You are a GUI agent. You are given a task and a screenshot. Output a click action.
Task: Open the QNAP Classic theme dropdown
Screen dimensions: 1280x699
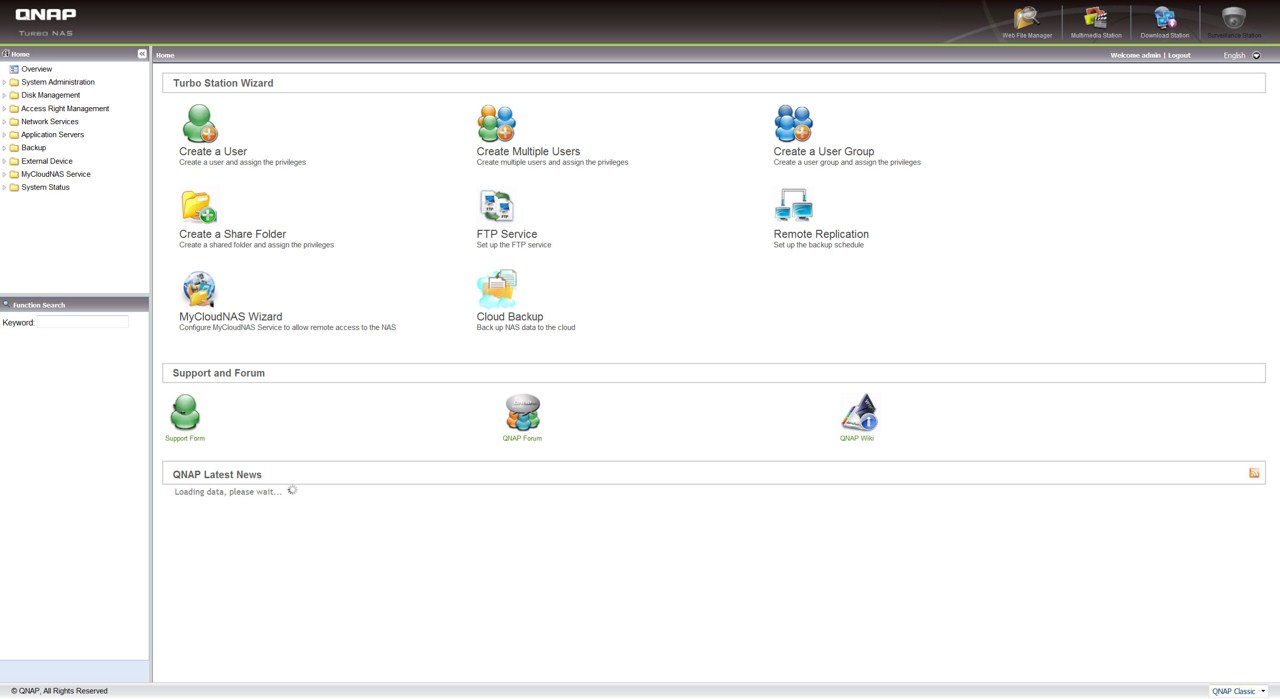click(1238, 691)
